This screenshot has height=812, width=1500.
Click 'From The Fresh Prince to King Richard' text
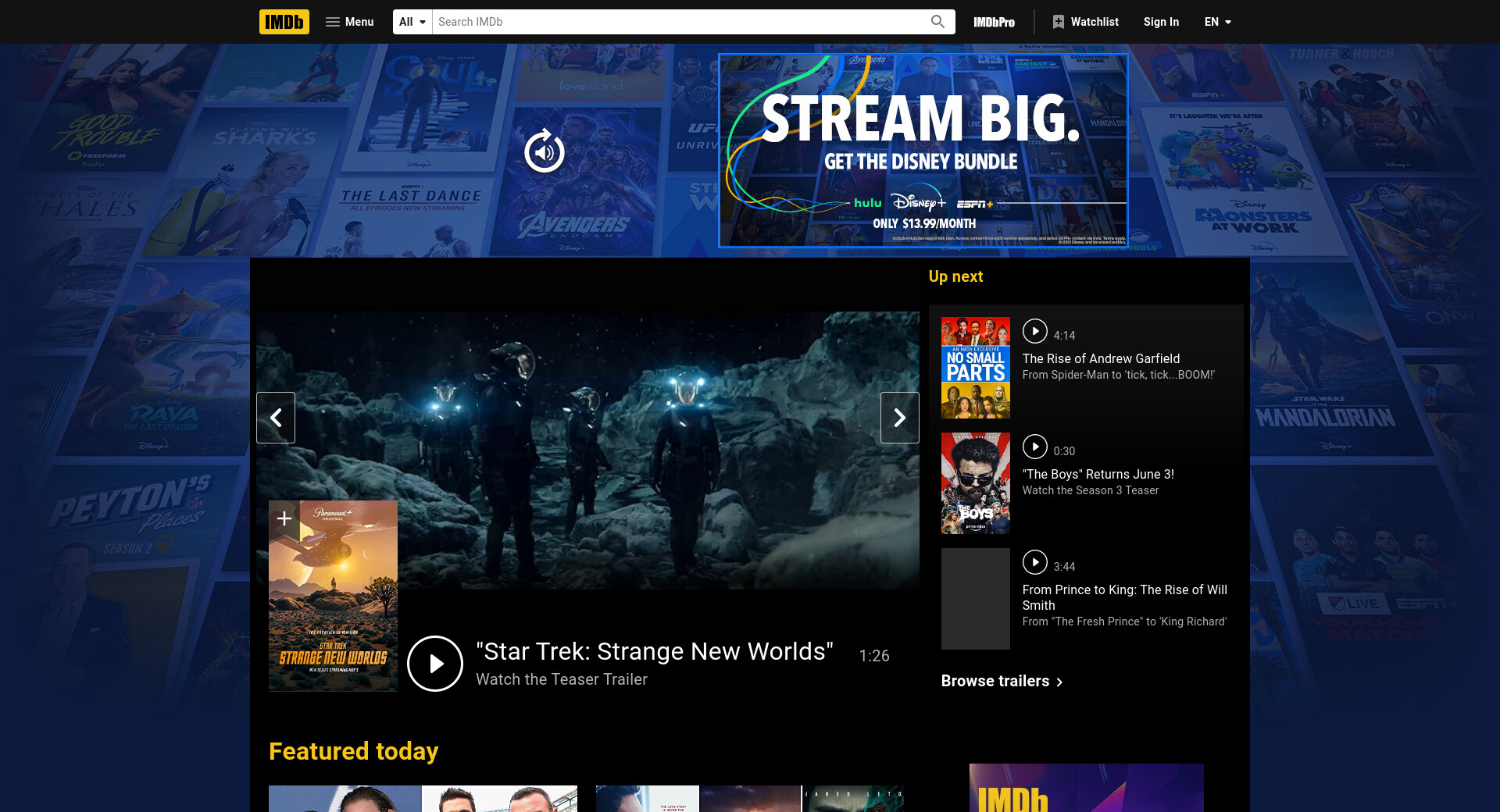click(1124, 621)
